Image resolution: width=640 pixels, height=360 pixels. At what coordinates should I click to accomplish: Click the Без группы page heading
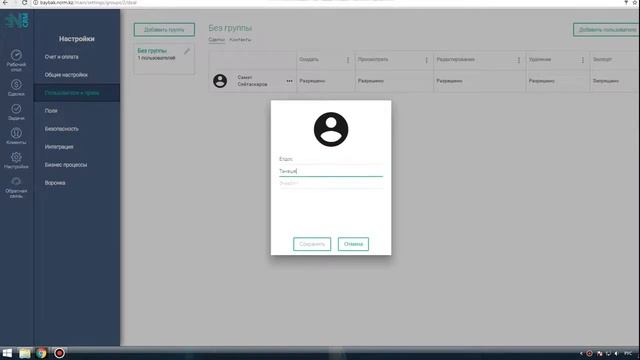coord(230,28)
